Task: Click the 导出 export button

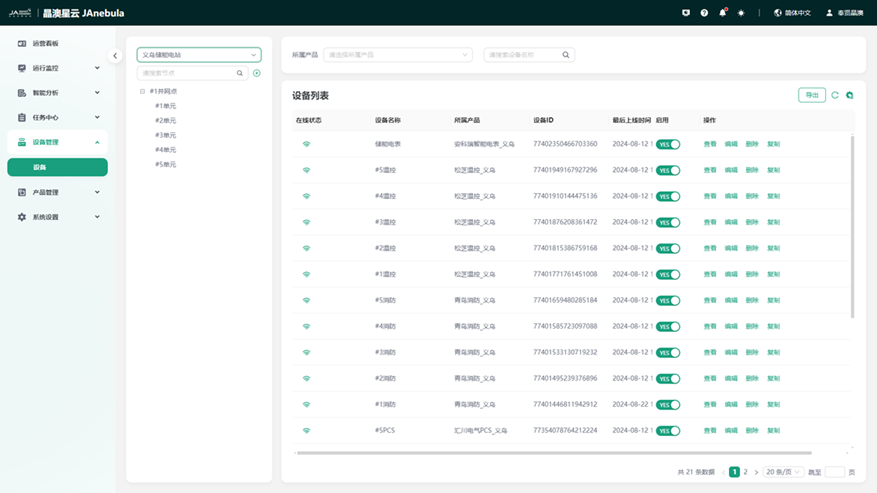Action: point(811,95)
